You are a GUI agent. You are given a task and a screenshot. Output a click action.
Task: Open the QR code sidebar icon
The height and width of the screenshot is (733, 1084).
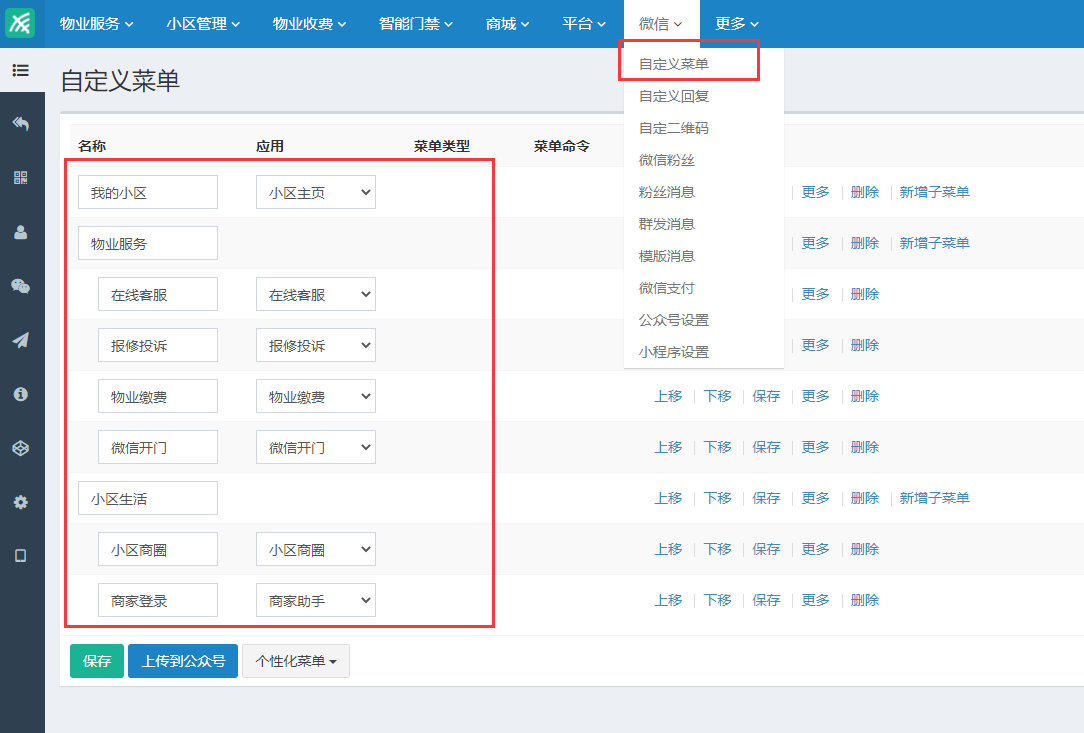[21, 177]
